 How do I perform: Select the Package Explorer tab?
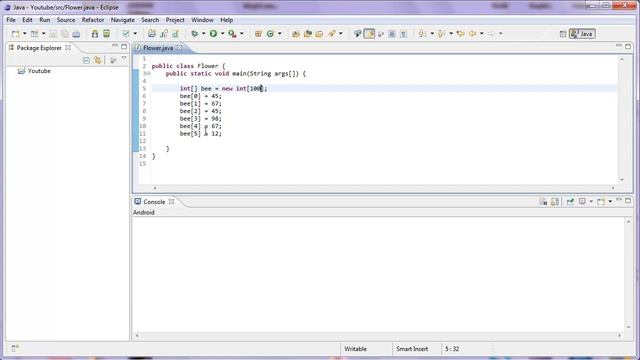(39, 48)
